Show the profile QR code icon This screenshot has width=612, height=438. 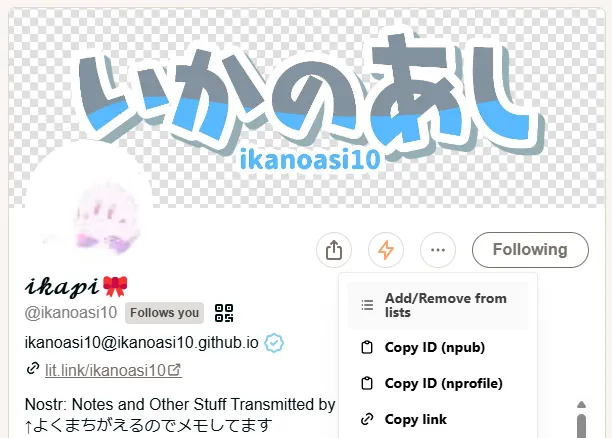tap(224, 313)
